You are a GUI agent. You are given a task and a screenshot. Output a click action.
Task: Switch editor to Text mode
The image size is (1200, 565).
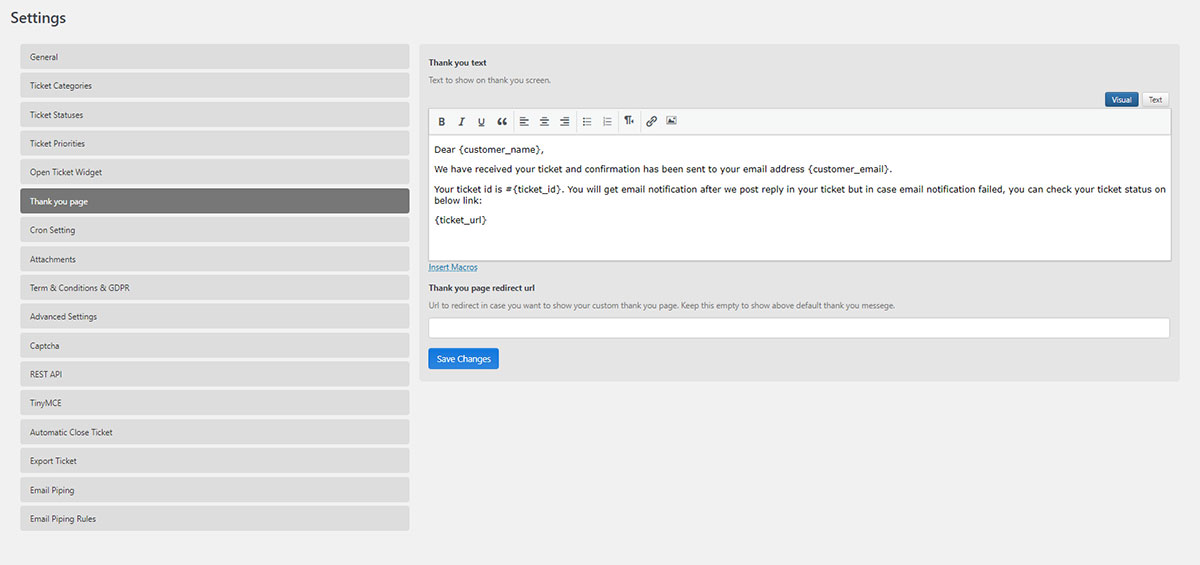click(1155, 100)
